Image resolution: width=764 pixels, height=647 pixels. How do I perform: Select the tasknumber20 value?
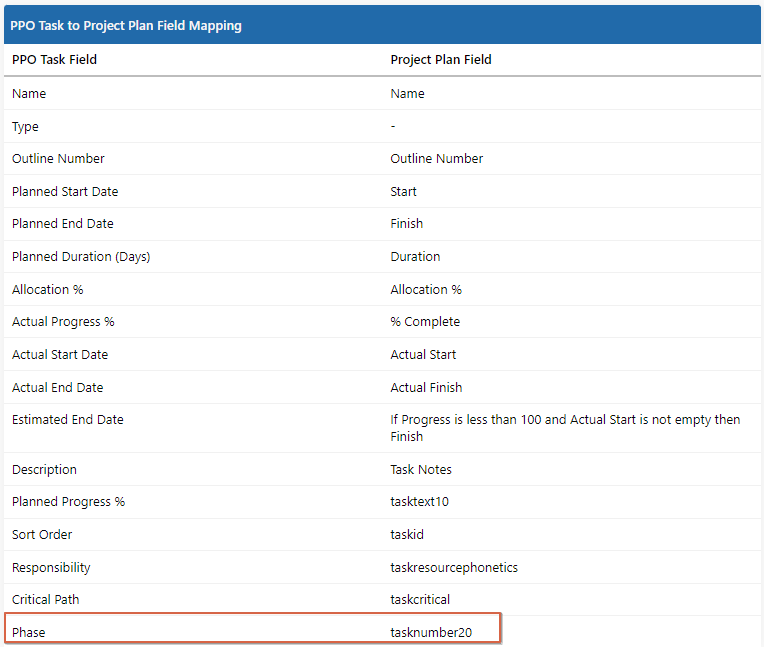(x=431, y=632)
